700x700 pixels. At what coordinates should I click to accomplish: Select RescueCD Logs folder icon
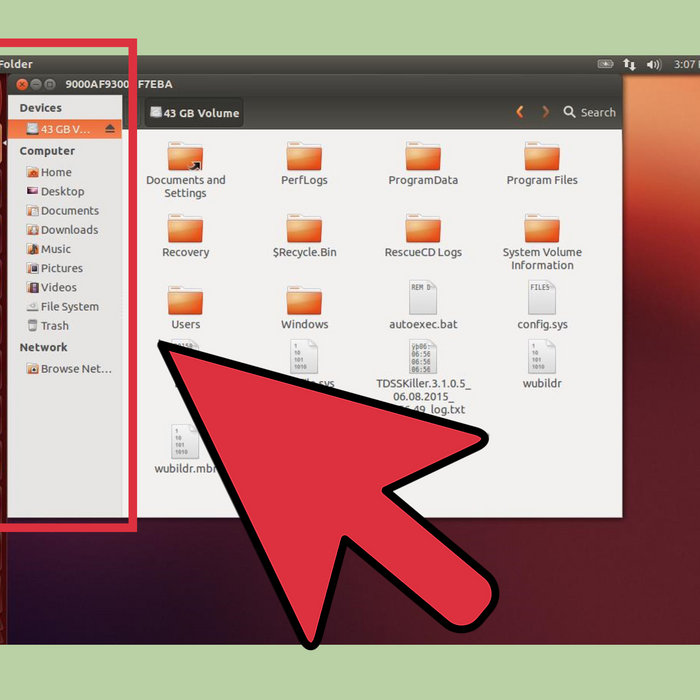(423, 228)
